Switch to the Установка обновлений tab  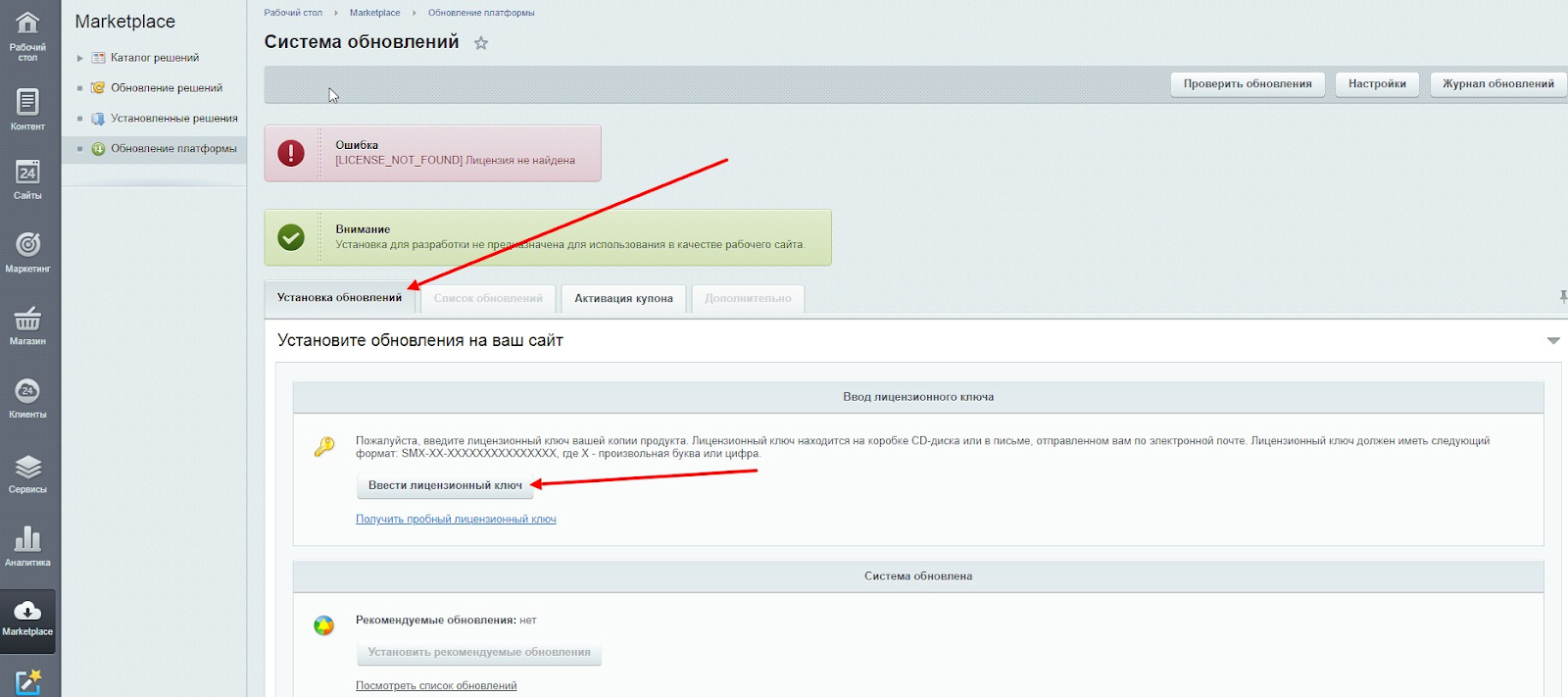click(x=339, y=298)
